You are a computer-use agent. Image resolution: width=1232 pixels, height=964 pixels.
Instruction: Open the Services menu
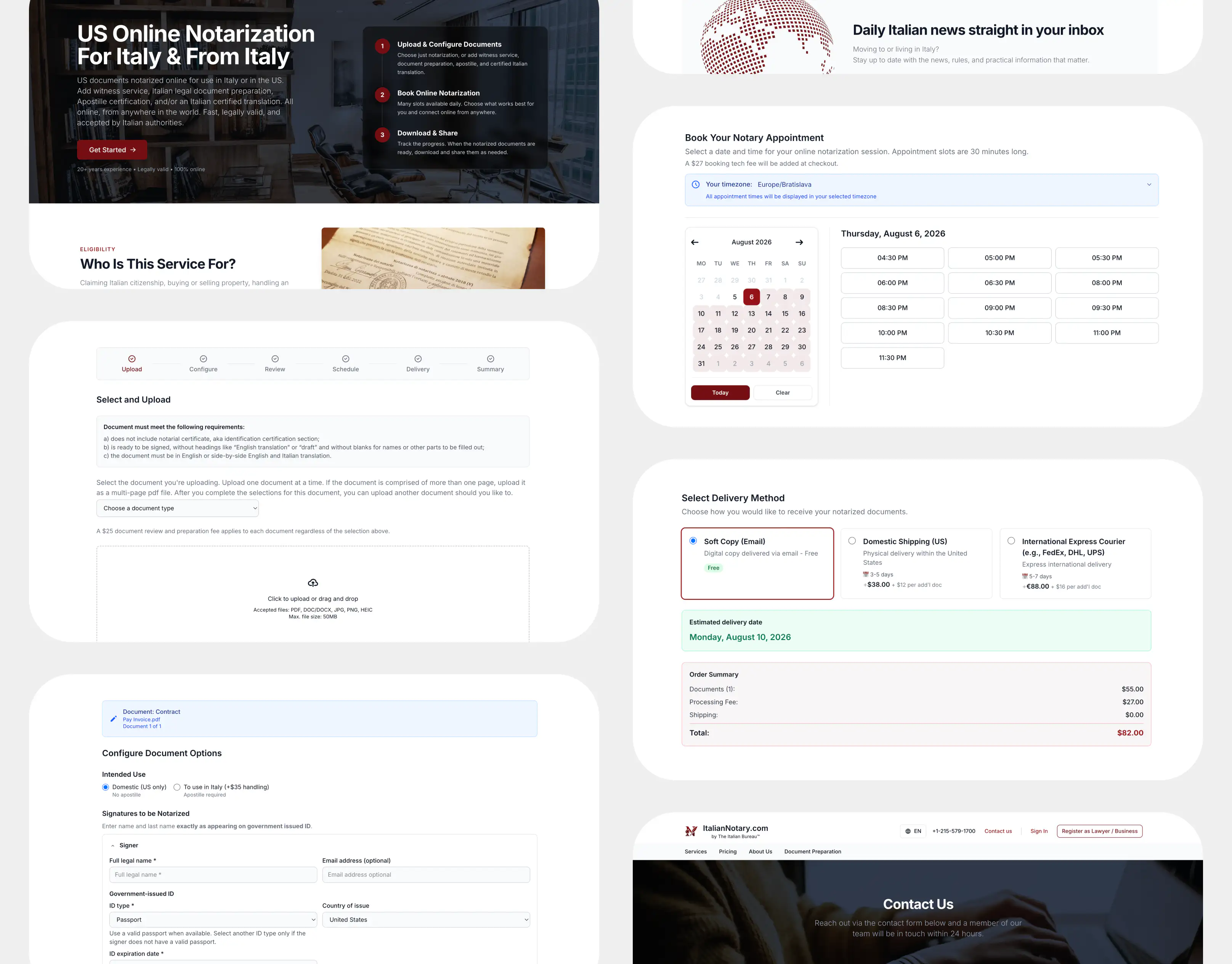click(696, 852)
